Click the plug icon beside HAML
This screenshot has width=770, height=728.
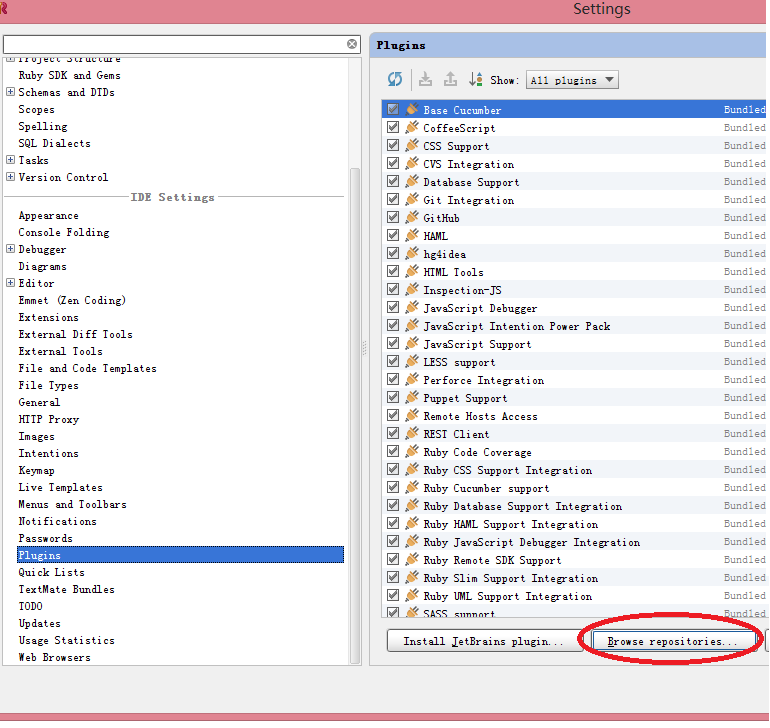tap(412, 235)
